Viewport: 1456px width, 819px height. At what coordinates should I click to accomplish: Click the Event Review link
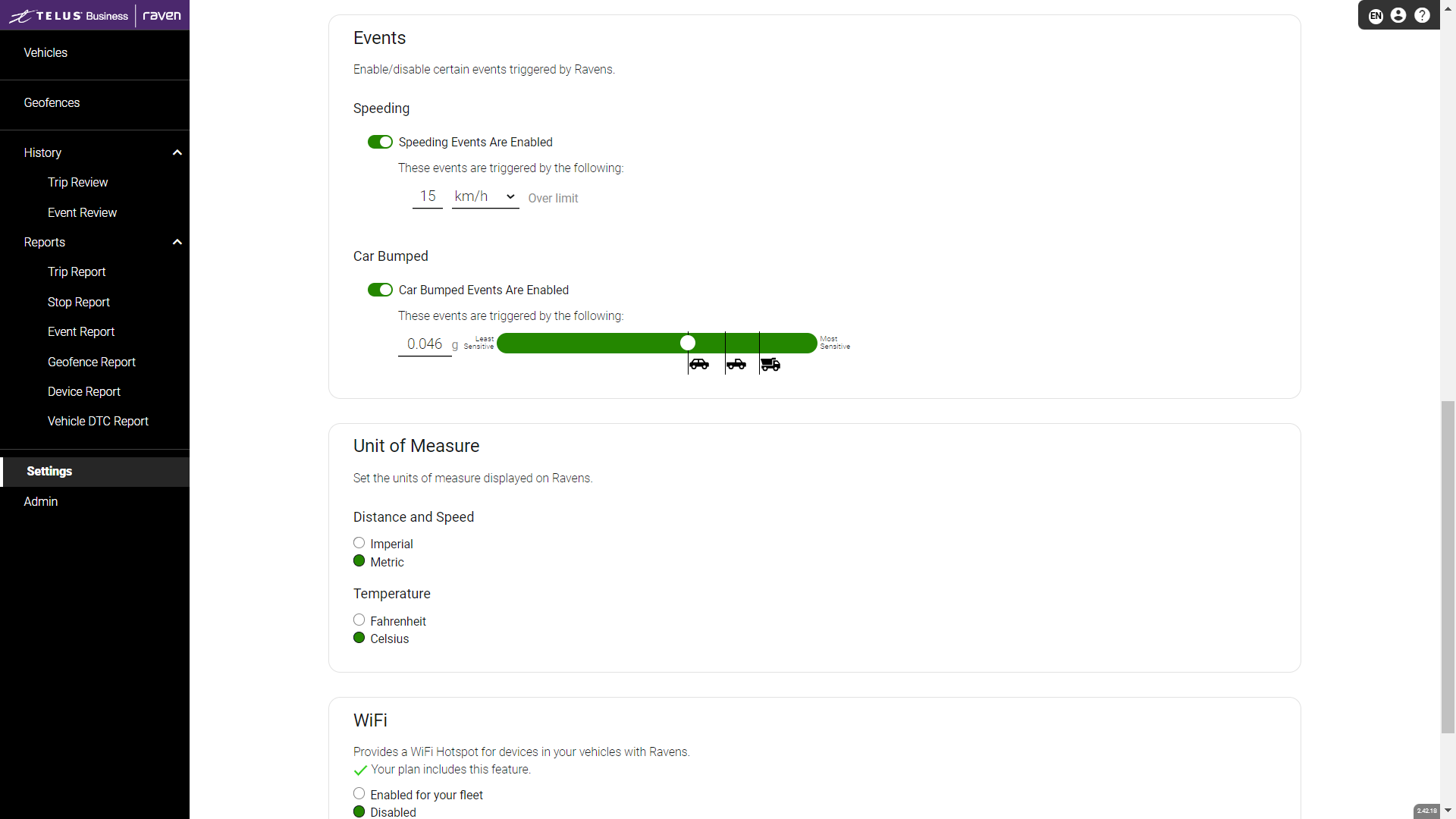point(82,212)
